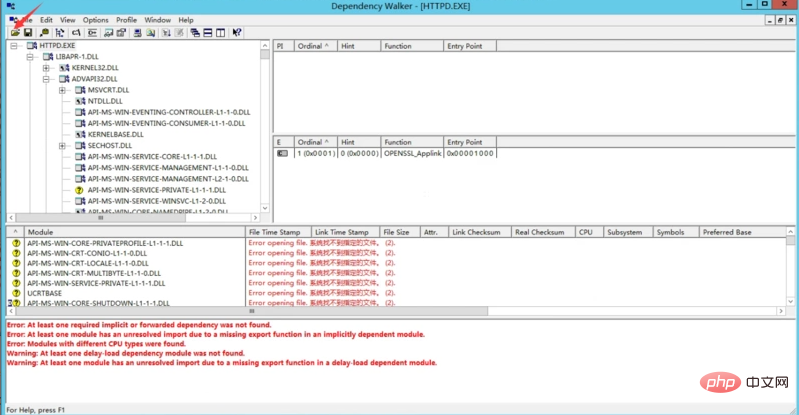This screenshot has width=799, height=415.
Task: Select API-MS-WIN-EVENTING-CONTROLLER-L1-1-0.DLL in the tree
Action: 169,112
